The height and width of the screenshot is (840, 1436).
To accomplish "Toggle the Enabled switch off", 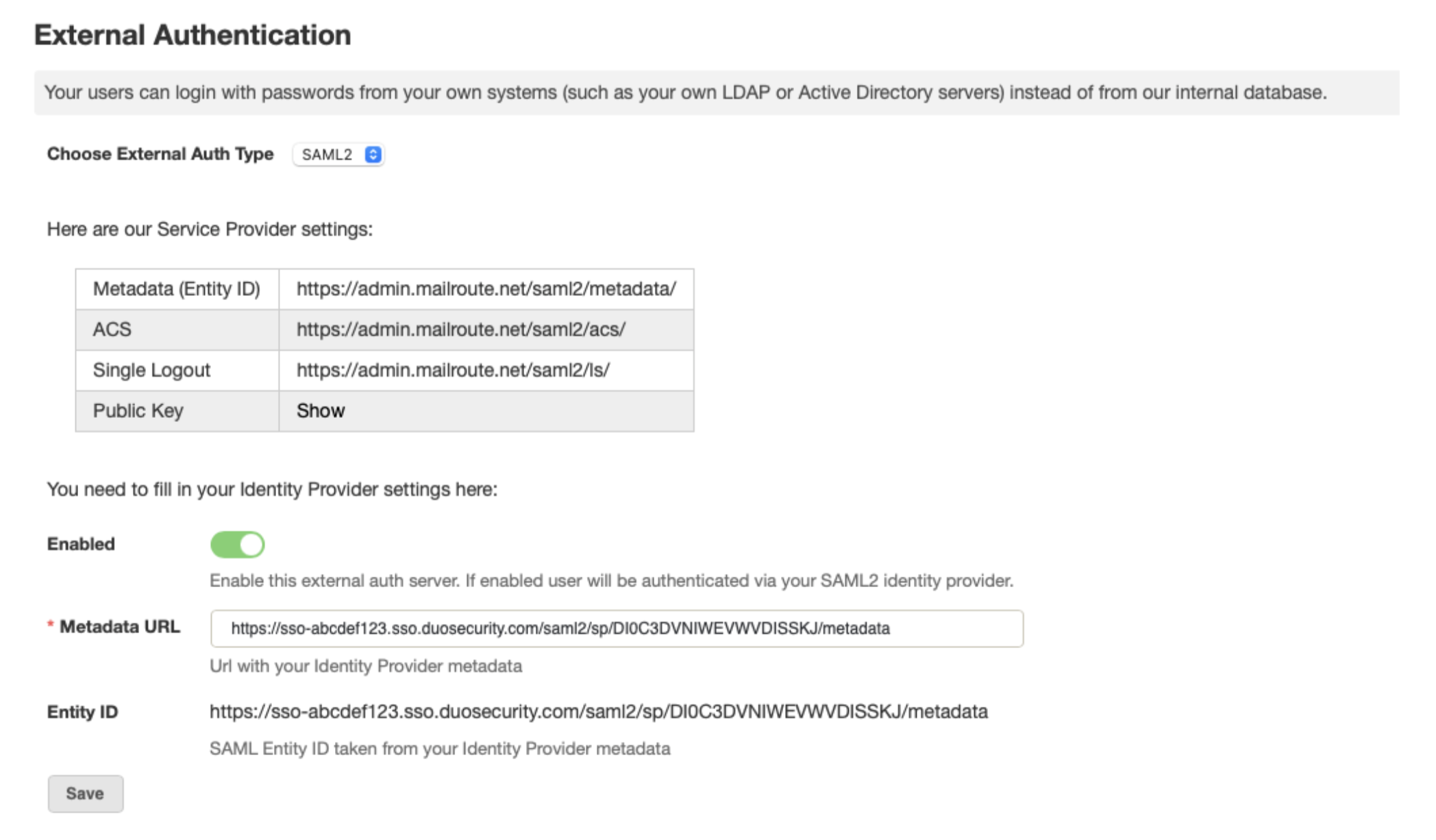I will click(237, 545).
